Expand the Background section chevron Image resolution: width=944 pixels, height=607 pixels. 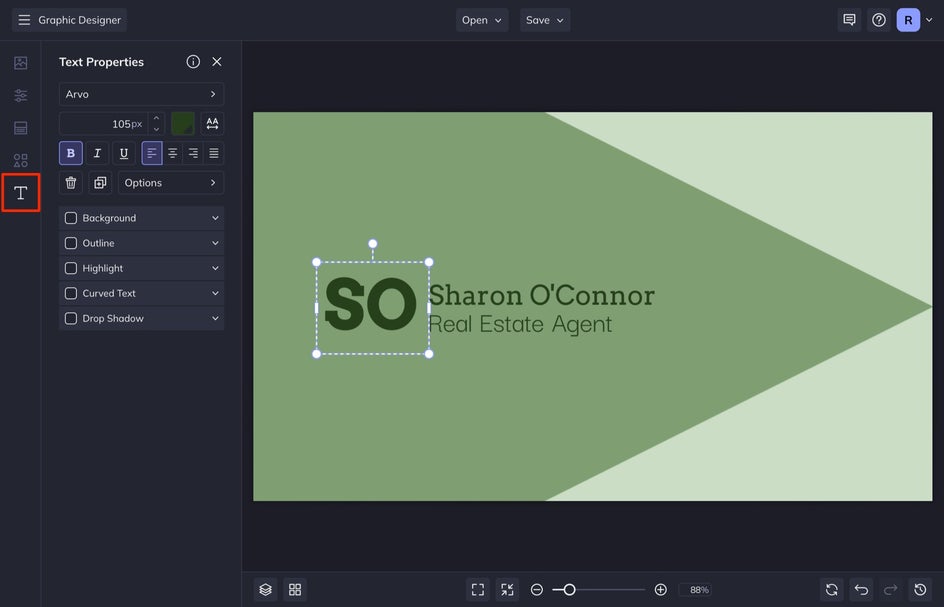[x=215, y=218]
